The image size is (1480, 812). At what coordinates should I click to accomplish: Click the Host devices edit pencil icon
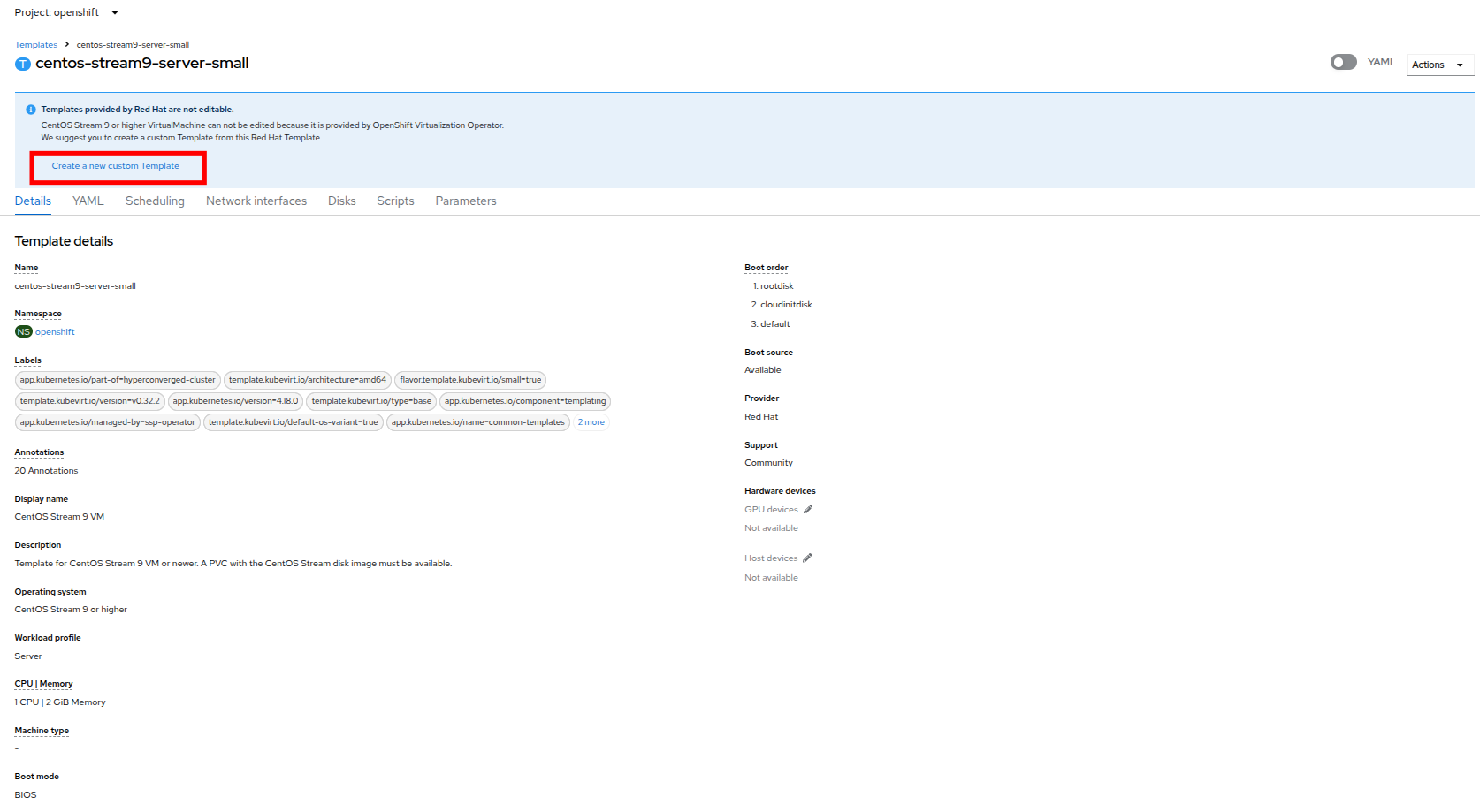(x=807, y=558)
